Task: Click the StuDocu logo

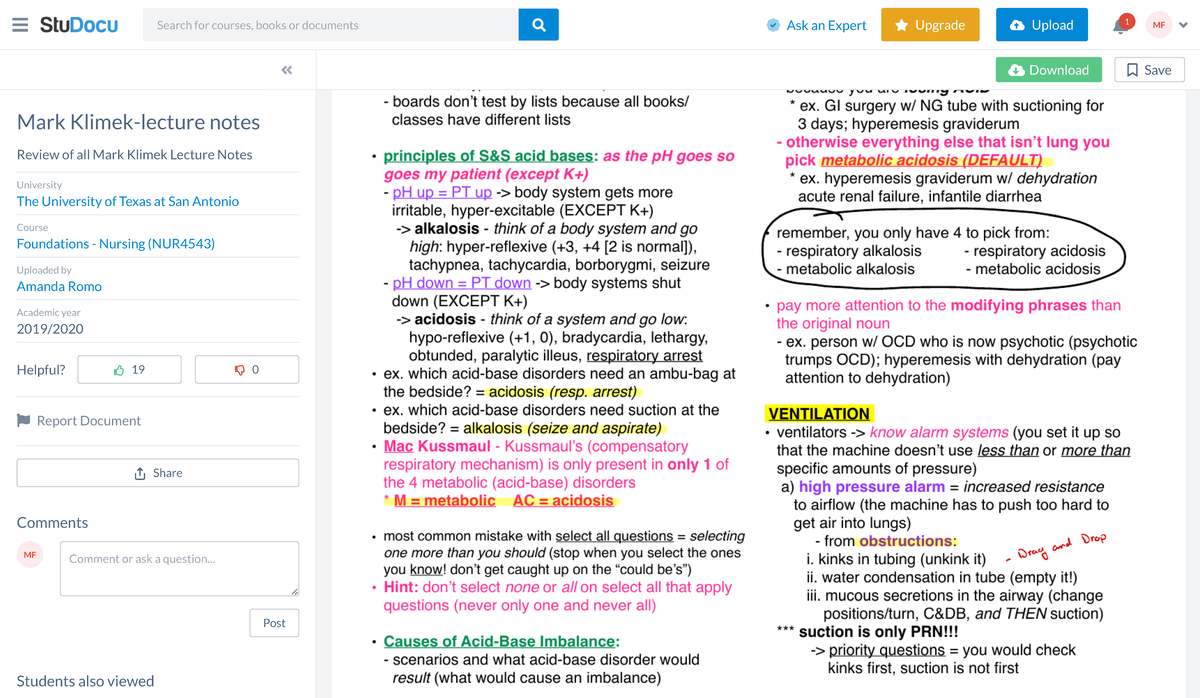Action: click(76, 24)
